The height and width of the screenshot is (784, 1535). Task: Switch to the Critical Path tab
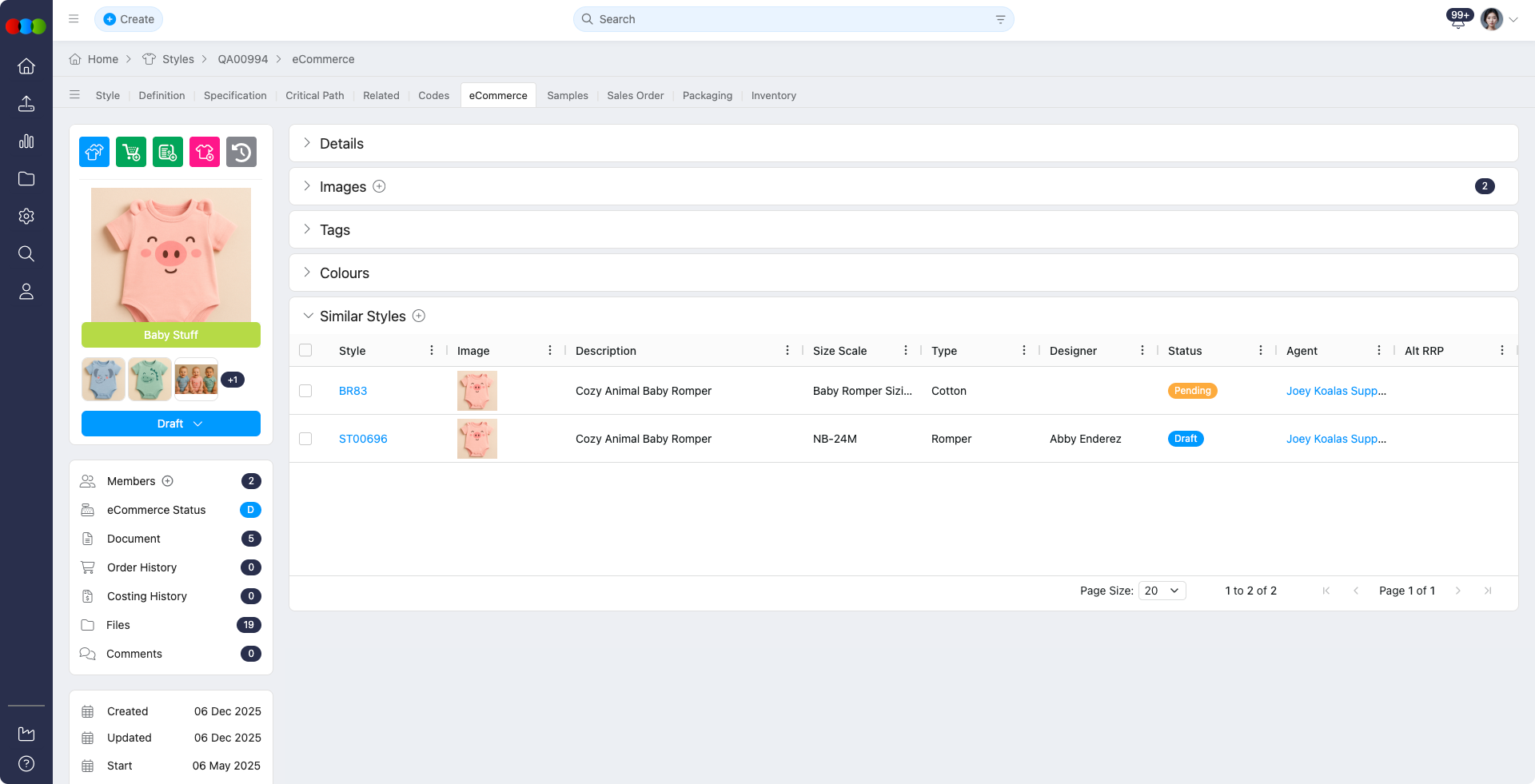tap(314, 95)
